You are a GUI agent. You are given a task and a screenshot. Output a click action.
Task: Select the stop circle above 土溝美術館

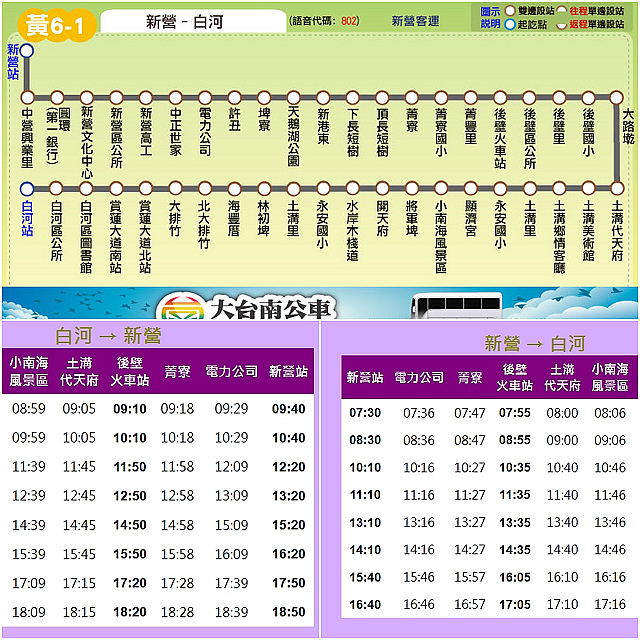tap(589, 189)
